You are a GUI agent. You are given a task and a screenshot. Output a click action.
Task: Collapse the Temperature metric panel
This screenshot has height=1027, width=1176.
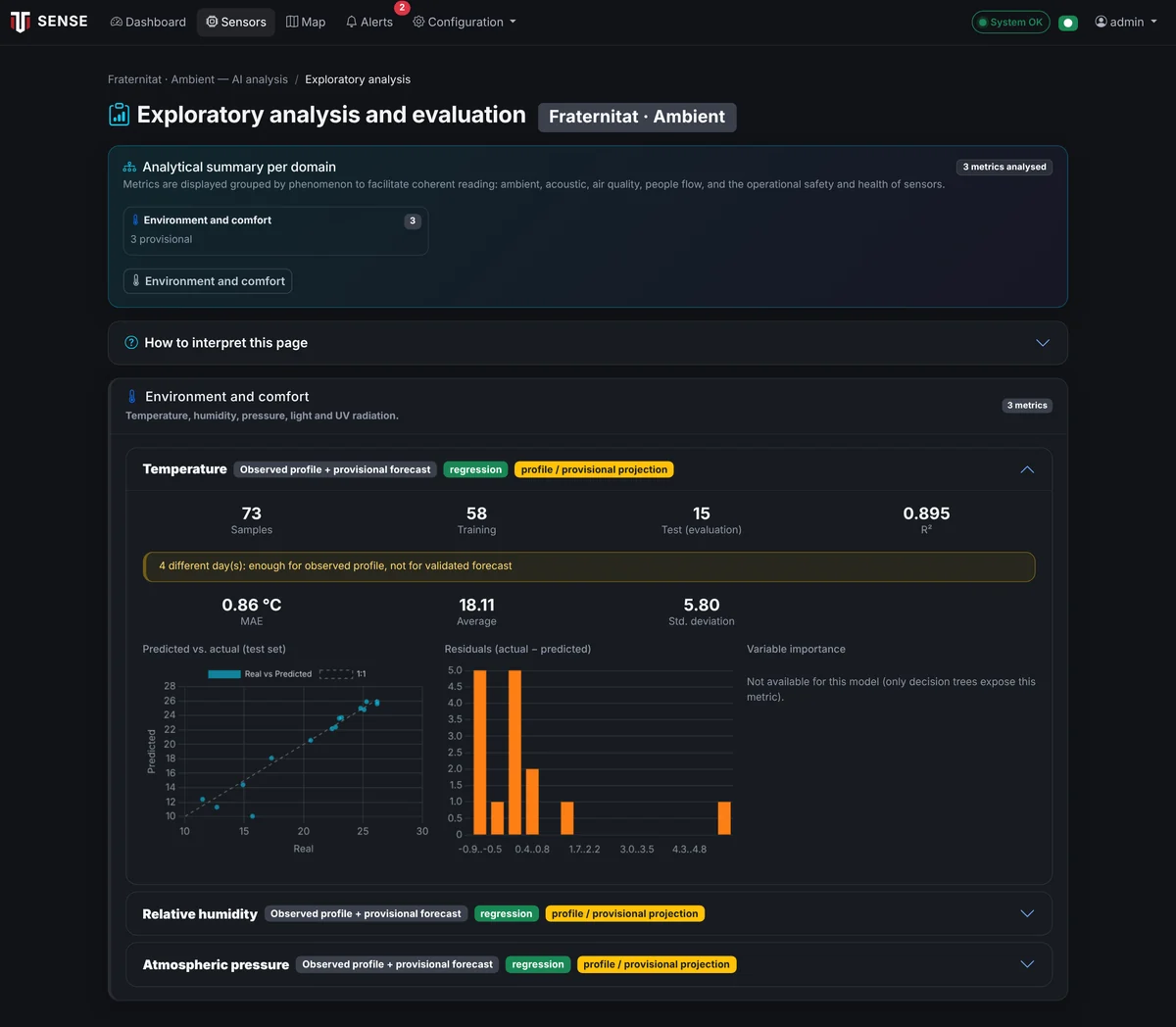coord(1027,469)
